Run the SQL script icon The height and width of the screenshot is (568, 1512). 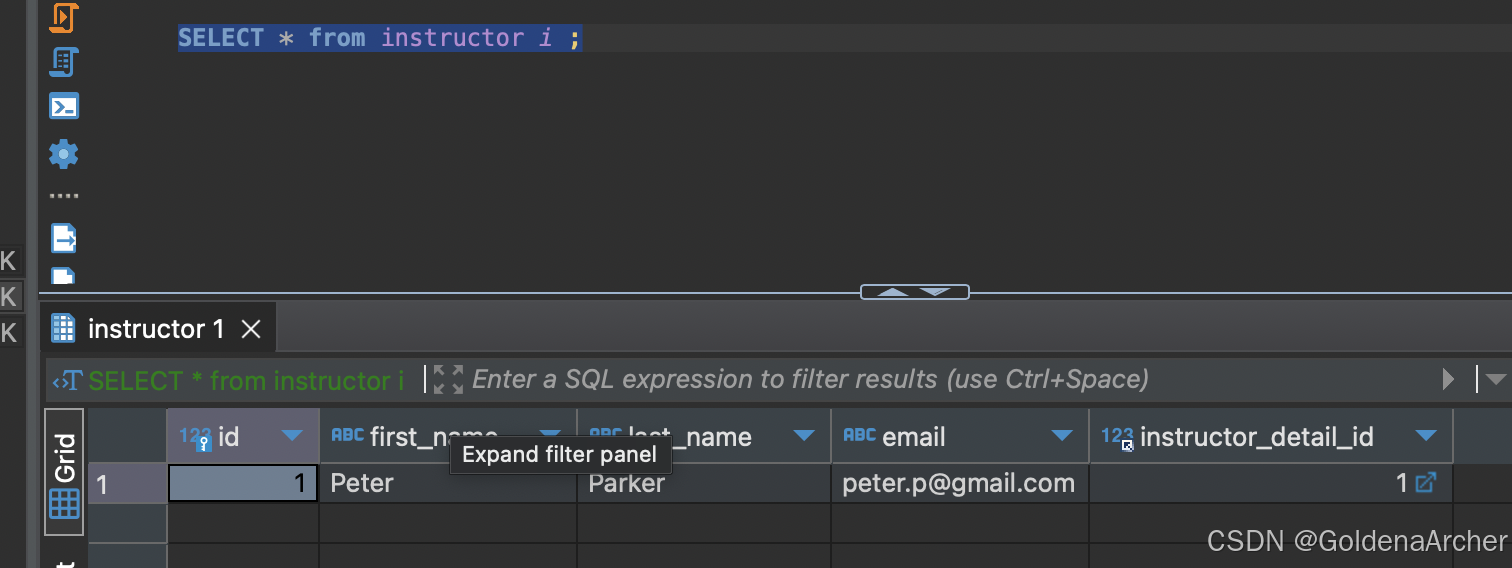click(63, 17)
